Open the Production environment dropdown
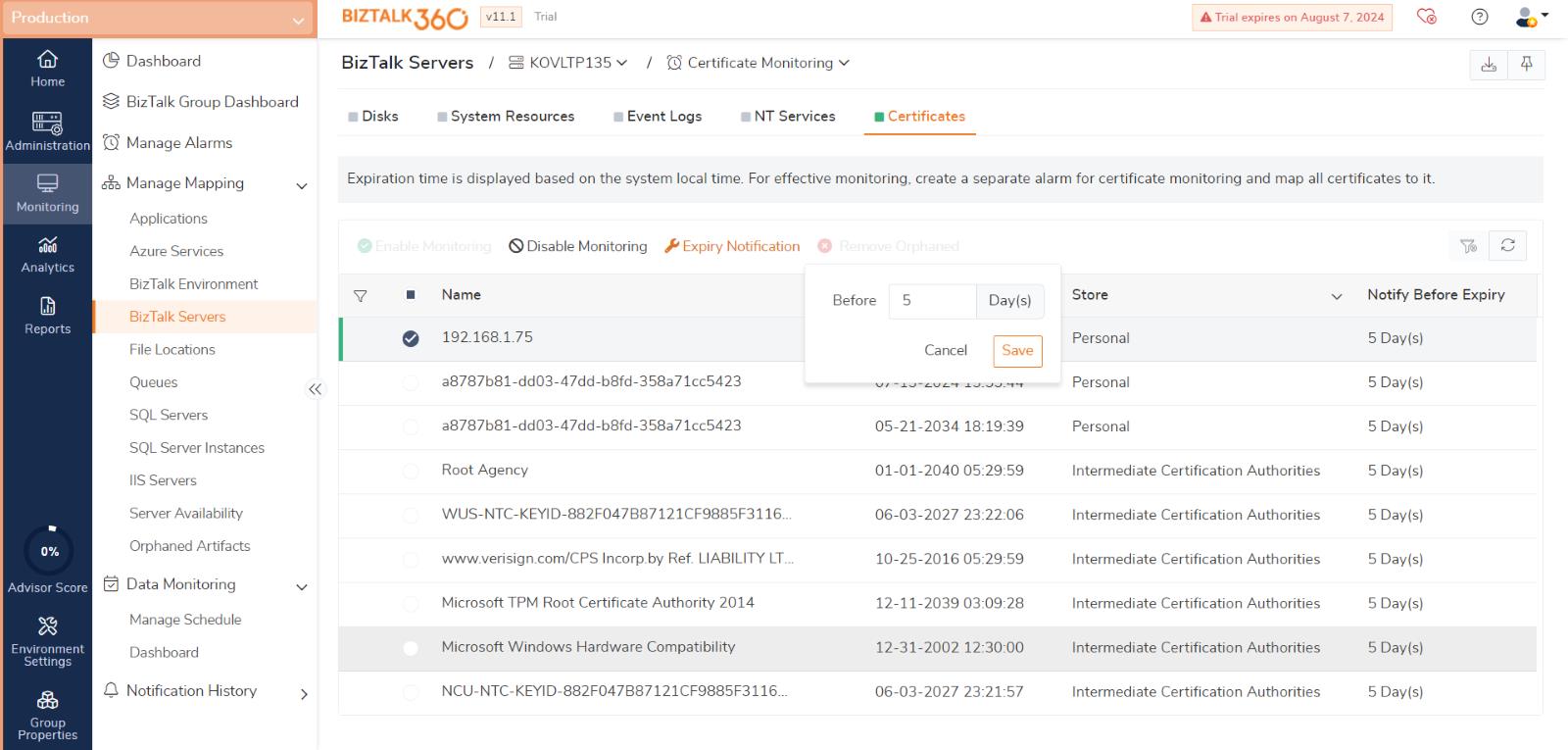The width and height of the screenshot is (1568, 750). [x=159, y=18]
